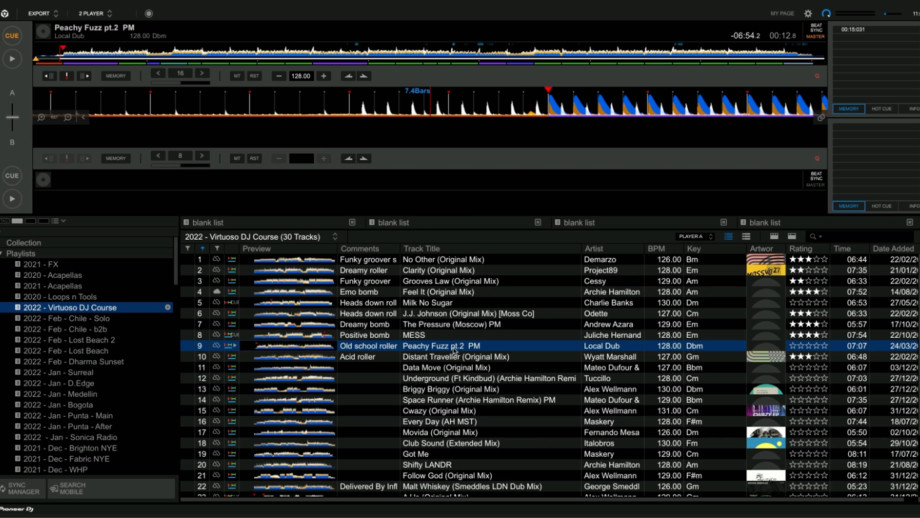The image size is (920, 518).
Task: Toggle MT on Player B
Action: [237, 158]
